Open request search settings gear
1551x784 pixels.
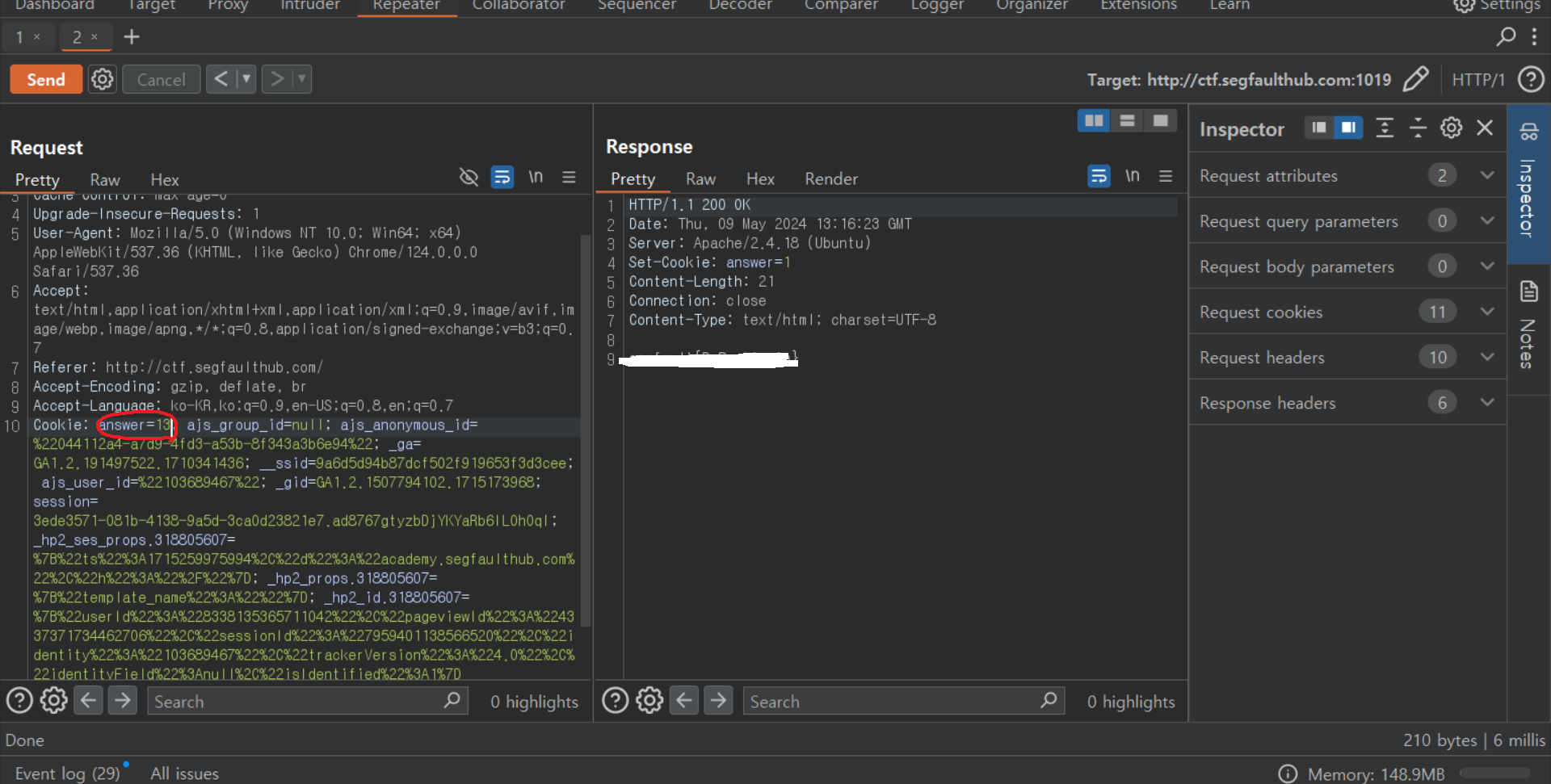(54, 700)
